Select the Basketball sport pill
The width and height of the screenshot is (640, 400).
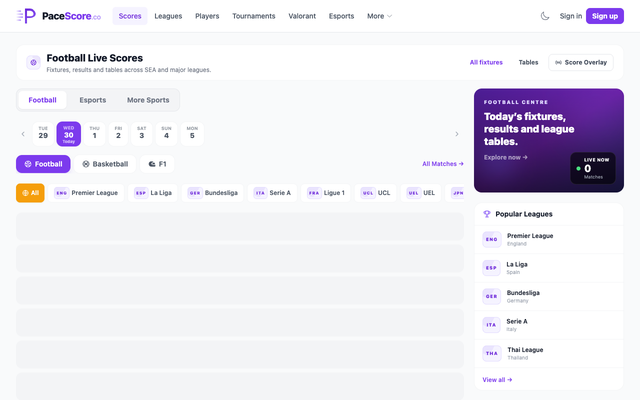pos(105,164)
